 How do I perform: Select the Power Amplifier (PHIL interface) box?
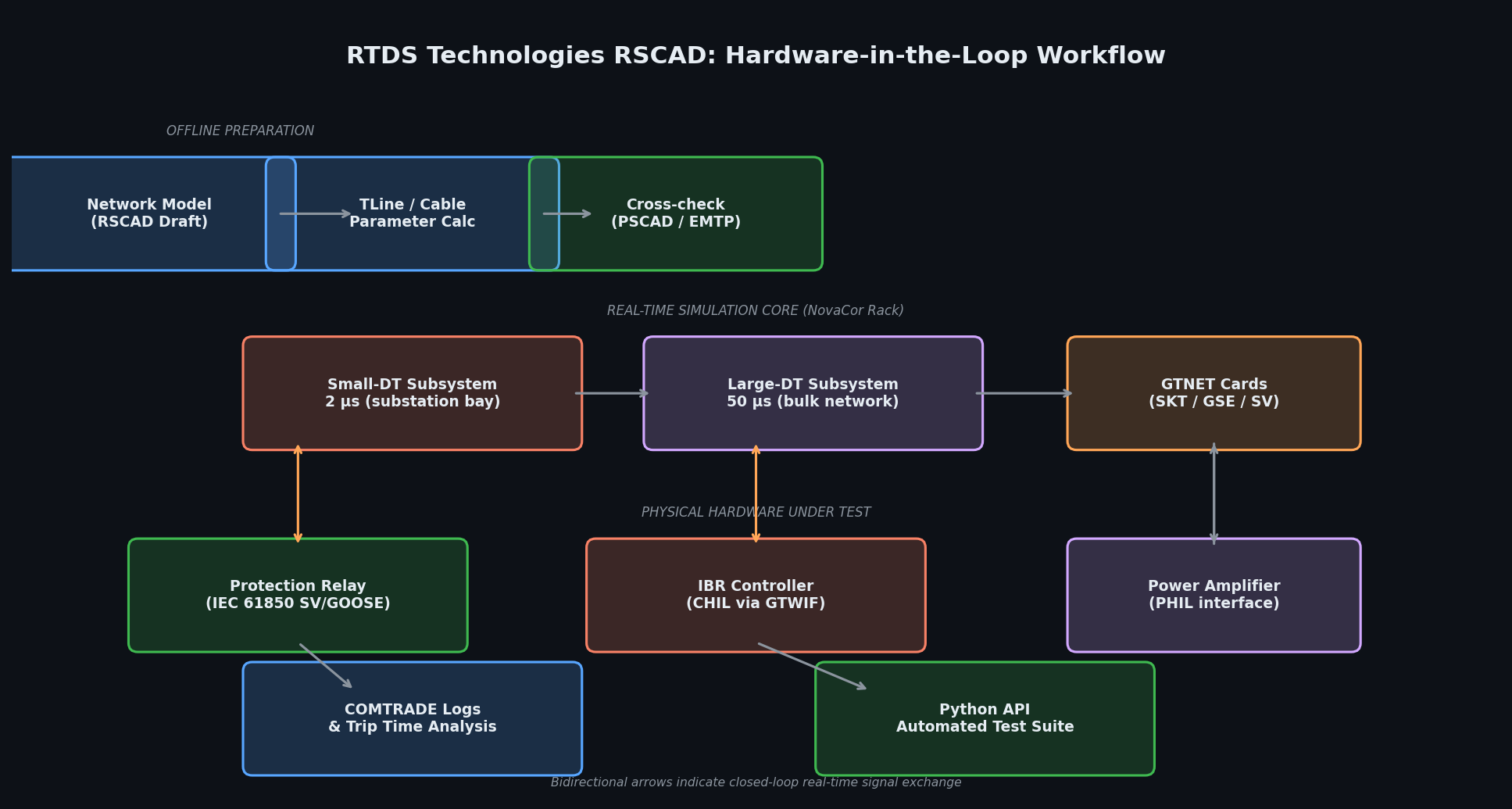point(1214,595)
